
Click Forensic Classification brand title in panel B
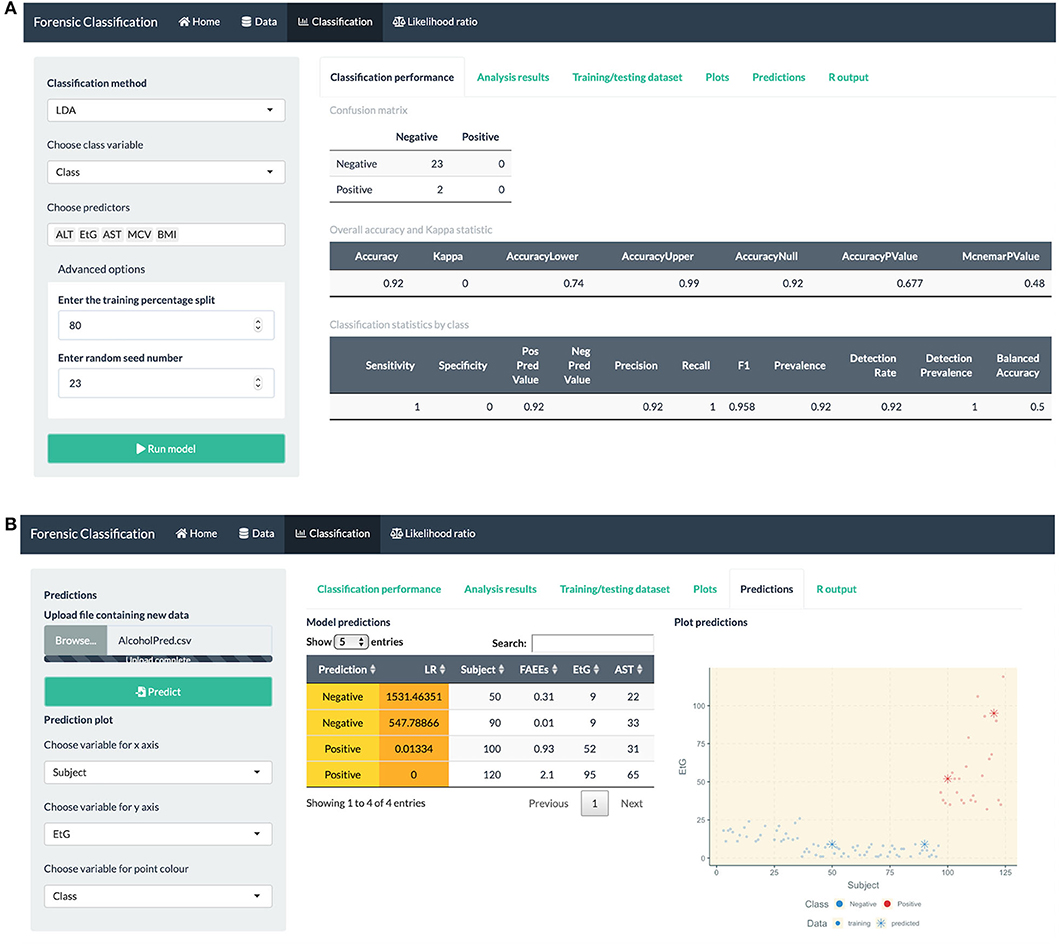pyautogui.click(x=93, y=534)
